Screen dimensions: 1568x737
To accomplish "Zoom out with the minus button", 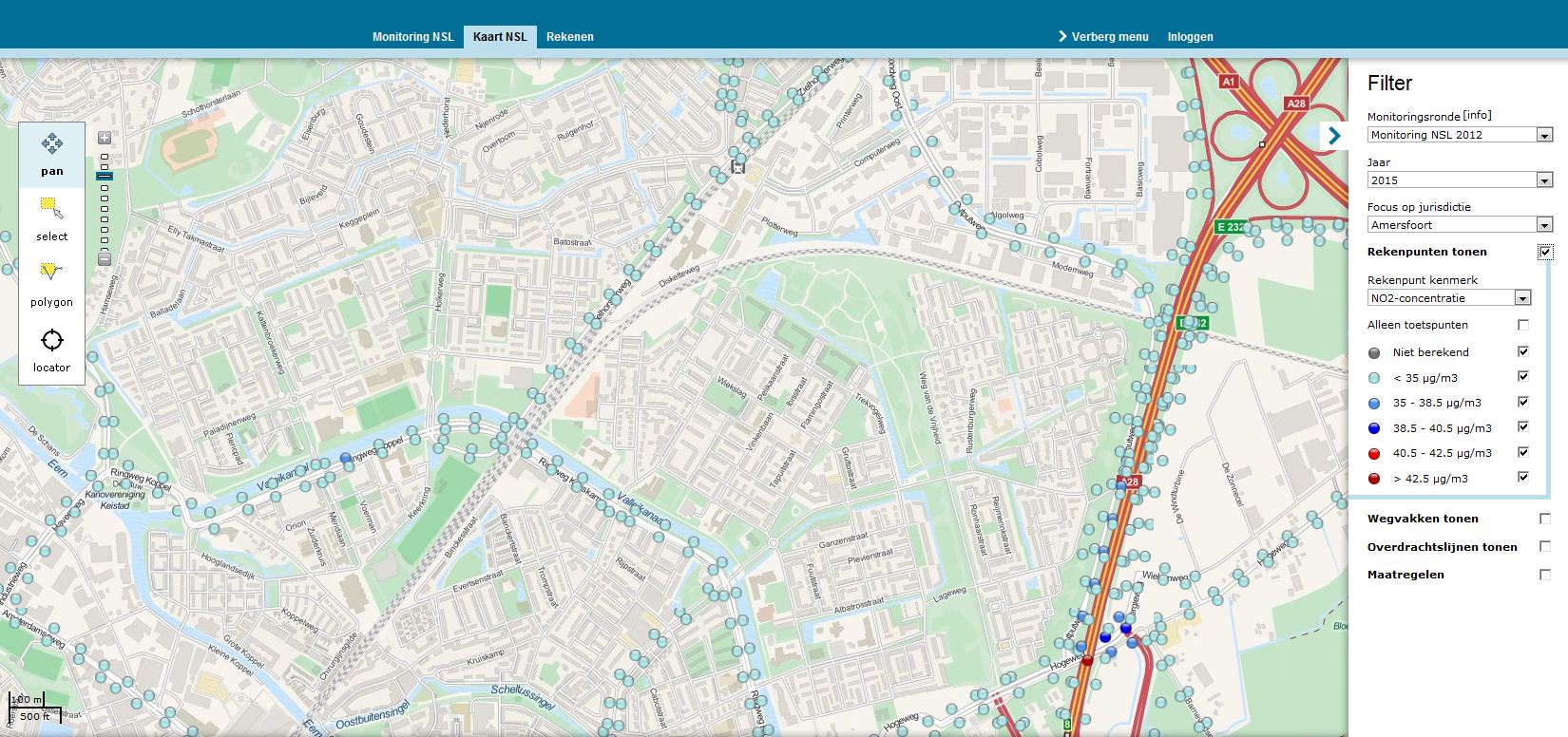I will point(105,259).
